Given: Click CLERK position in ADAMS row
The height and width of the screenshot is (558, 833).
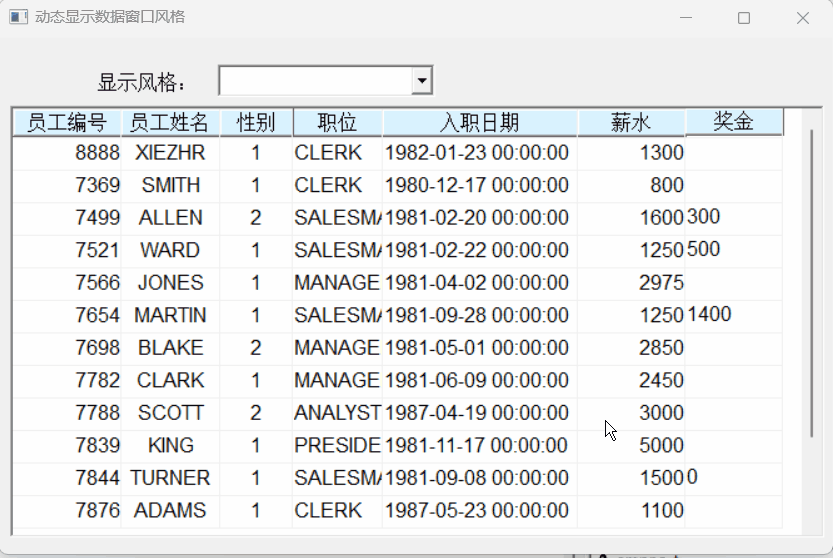Looking at the screenshot, I should tap(328, 511).
